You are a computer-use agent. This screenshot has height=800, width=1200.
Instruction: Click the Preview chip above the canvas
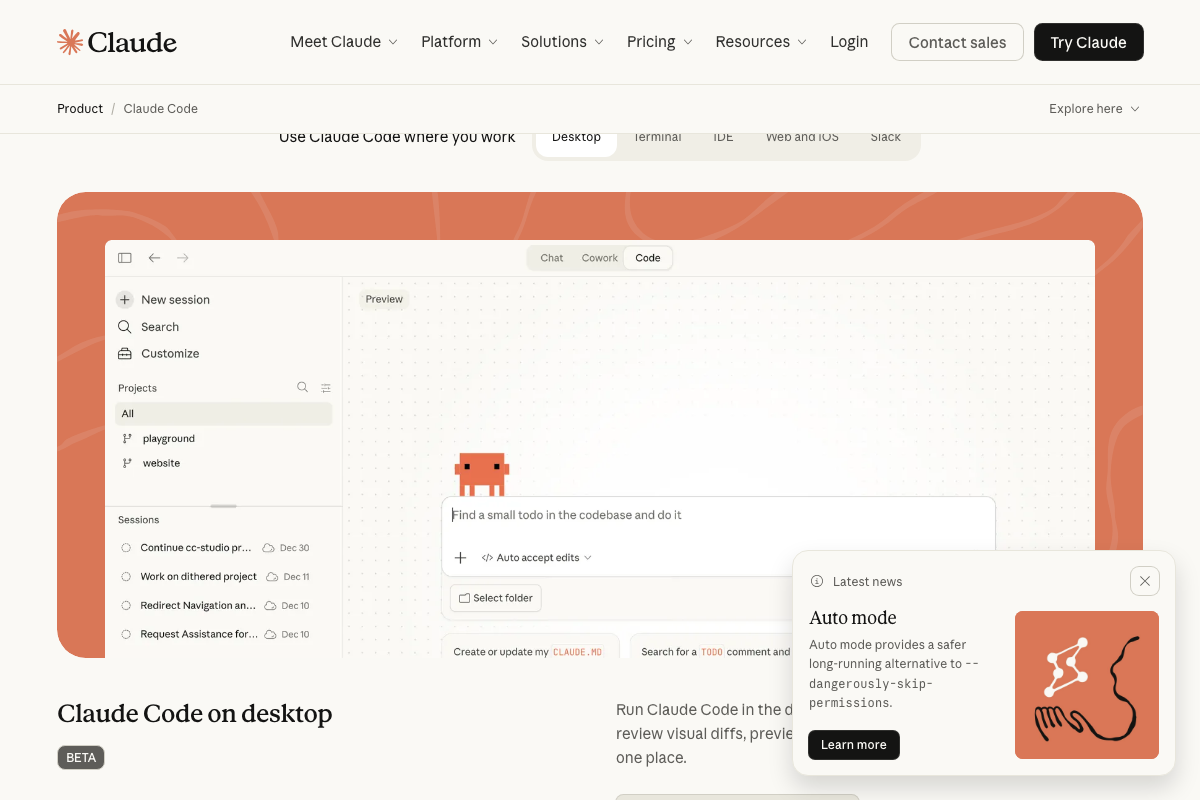pyautogui.click(x=384, y=298)
